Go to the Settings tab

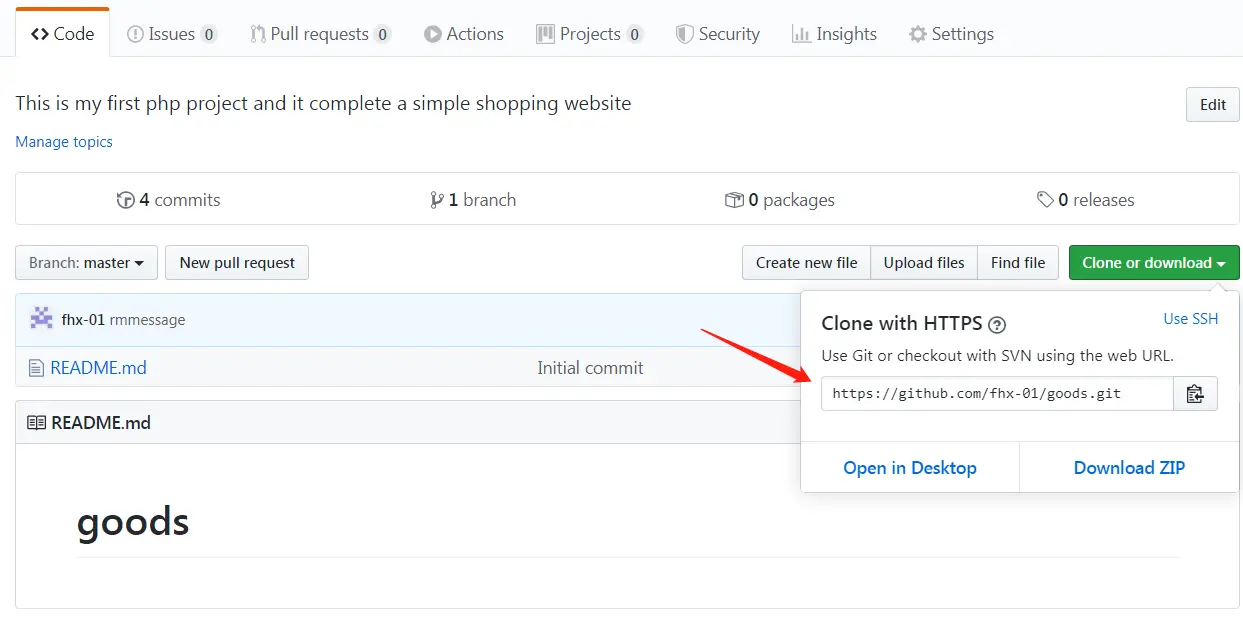click(x=951, y=34)
